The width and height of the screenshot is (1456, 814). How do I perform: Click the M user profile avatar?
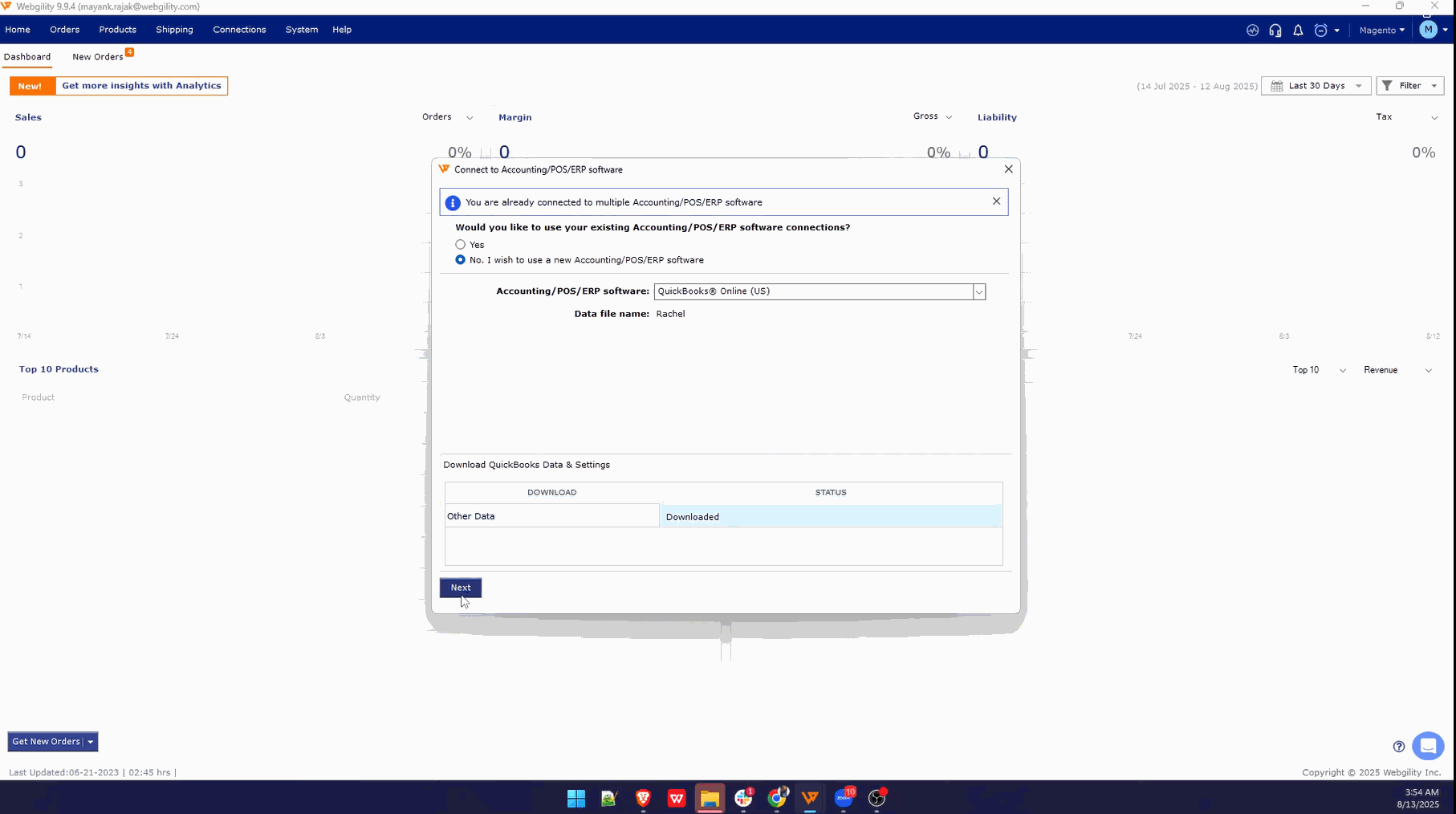(x=1428, y=30)
